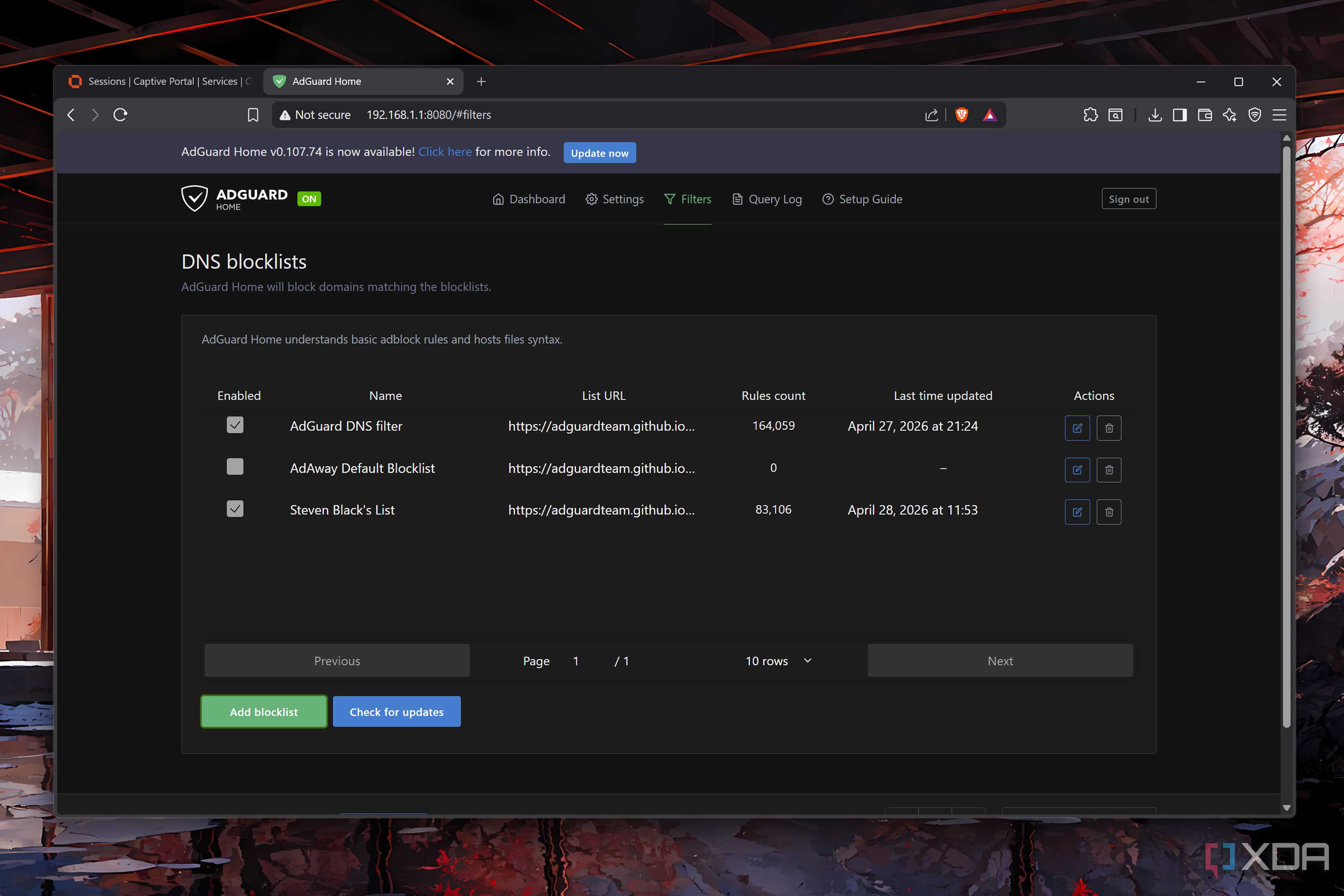Image resolution: width=1344 pixels, height=896 pixels.
Task: Toggle the browser sidebar panel icon
Action: tap(1179, 115)
